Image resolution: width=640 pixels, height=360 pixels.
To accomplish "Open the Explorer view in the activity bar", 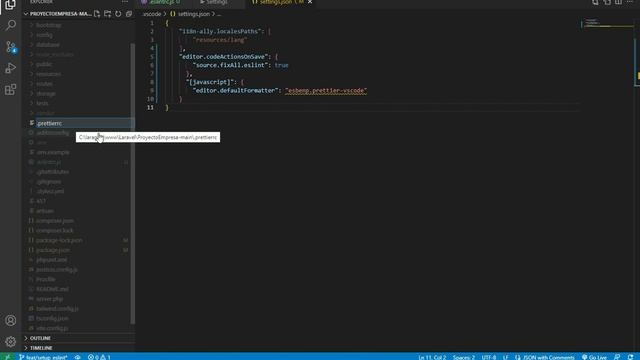I will [x=11, y=4].
